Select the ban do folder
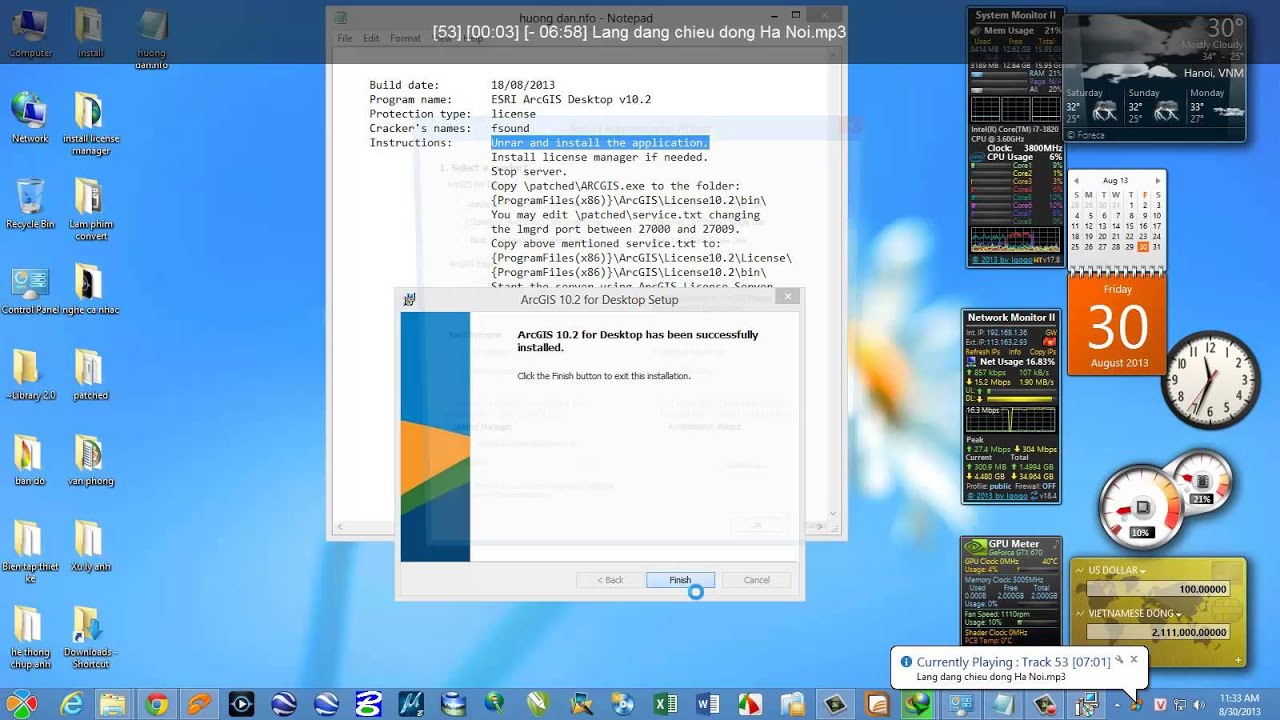The height and width of the screenshot is (720, 1280). coord(30,461)
